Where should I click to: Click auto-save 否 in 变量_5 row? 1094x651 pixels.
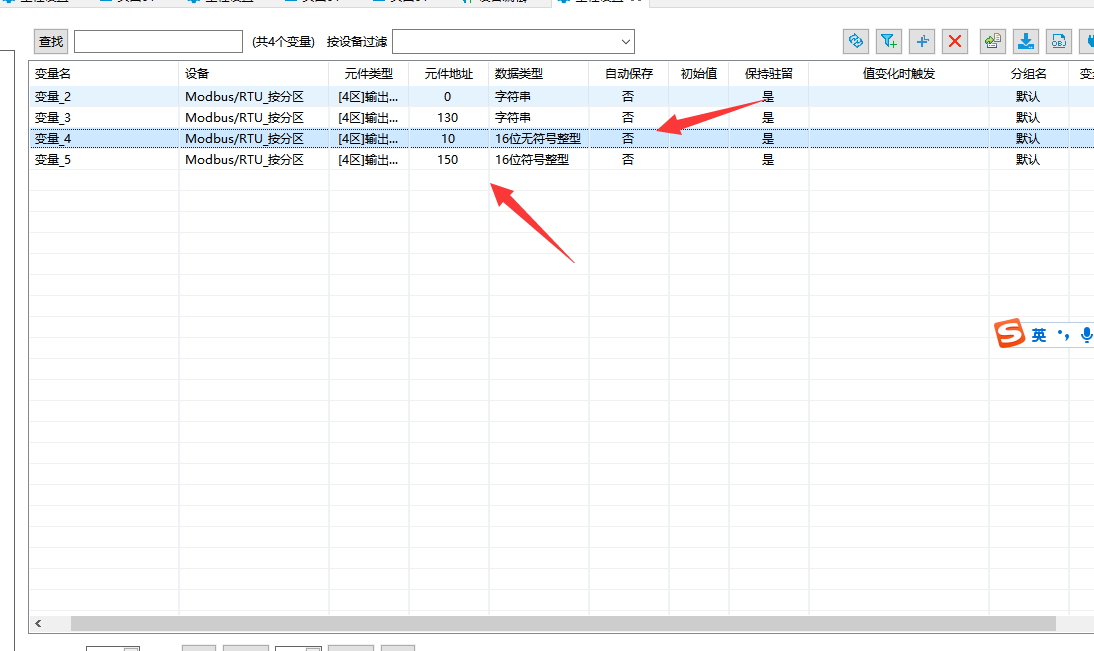pos(629,160)
